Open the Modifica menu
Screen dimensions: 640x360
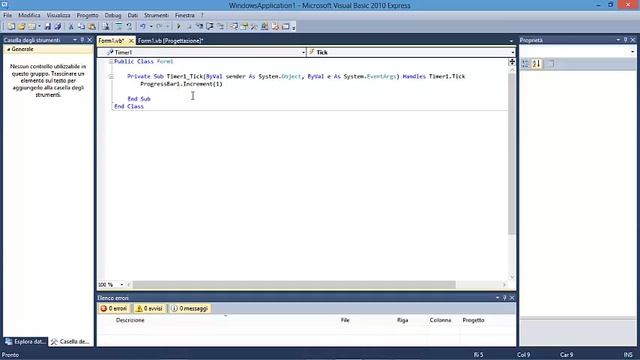pyautogui.click(x=29, y=15)
